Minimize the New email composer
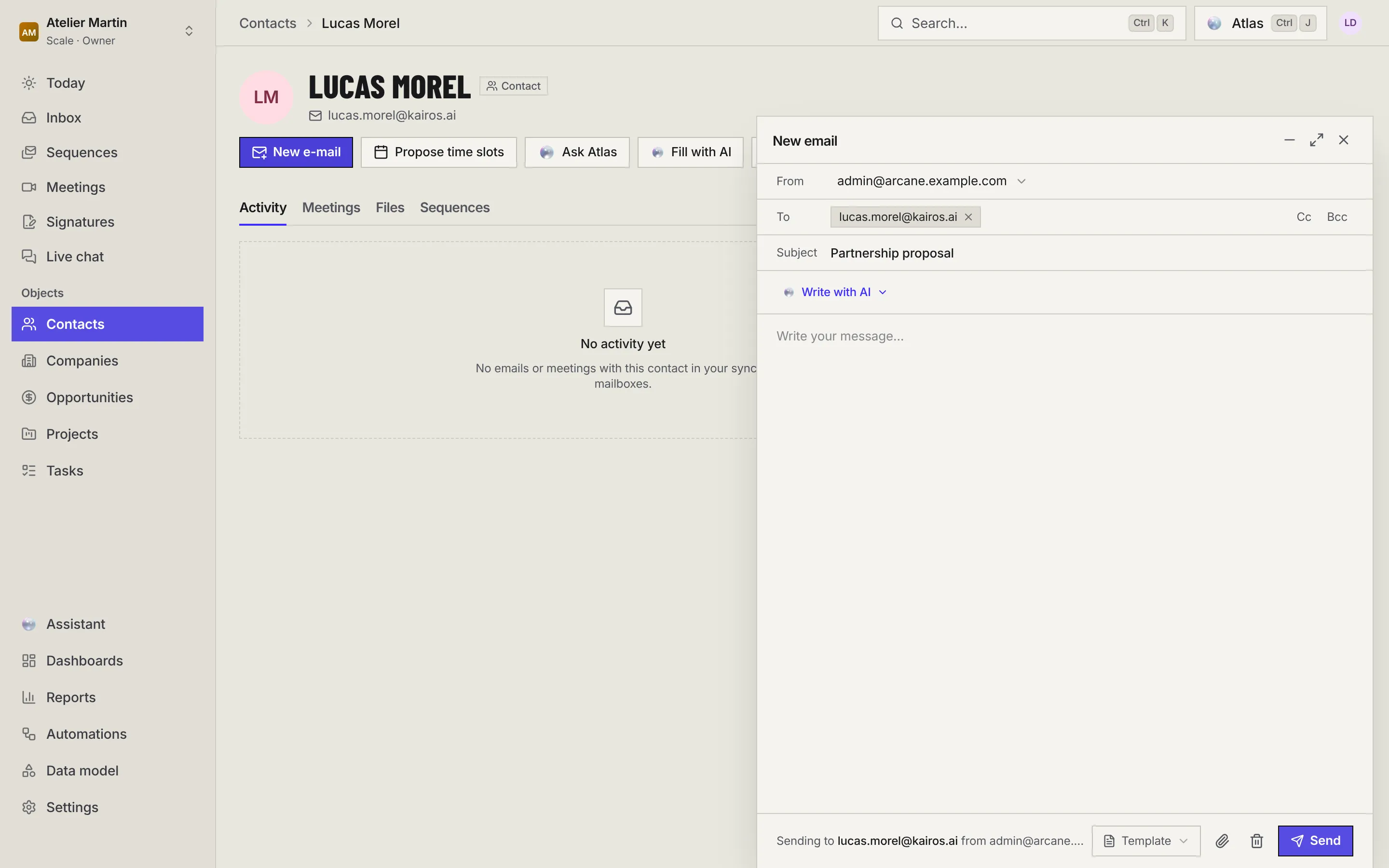Viewport: 1389px width, 868px height. tap(1290, 140)
